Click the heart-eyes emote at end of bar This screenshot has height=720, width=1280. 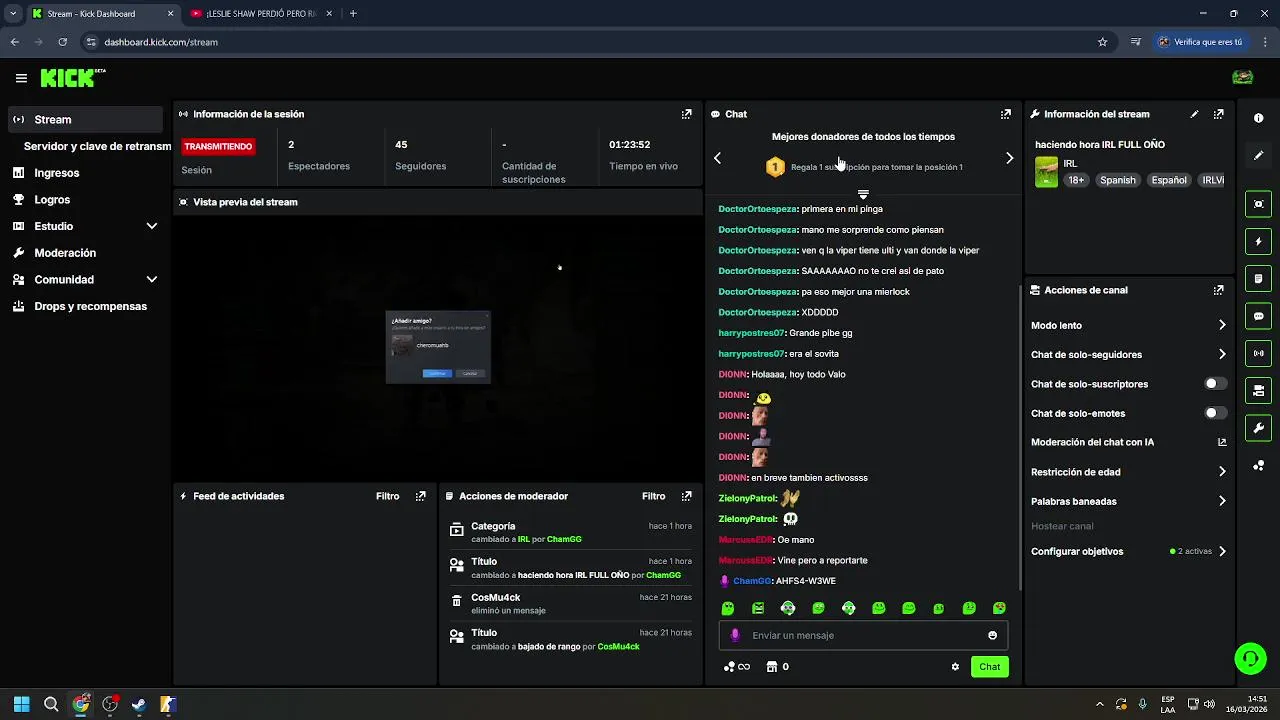999,608
